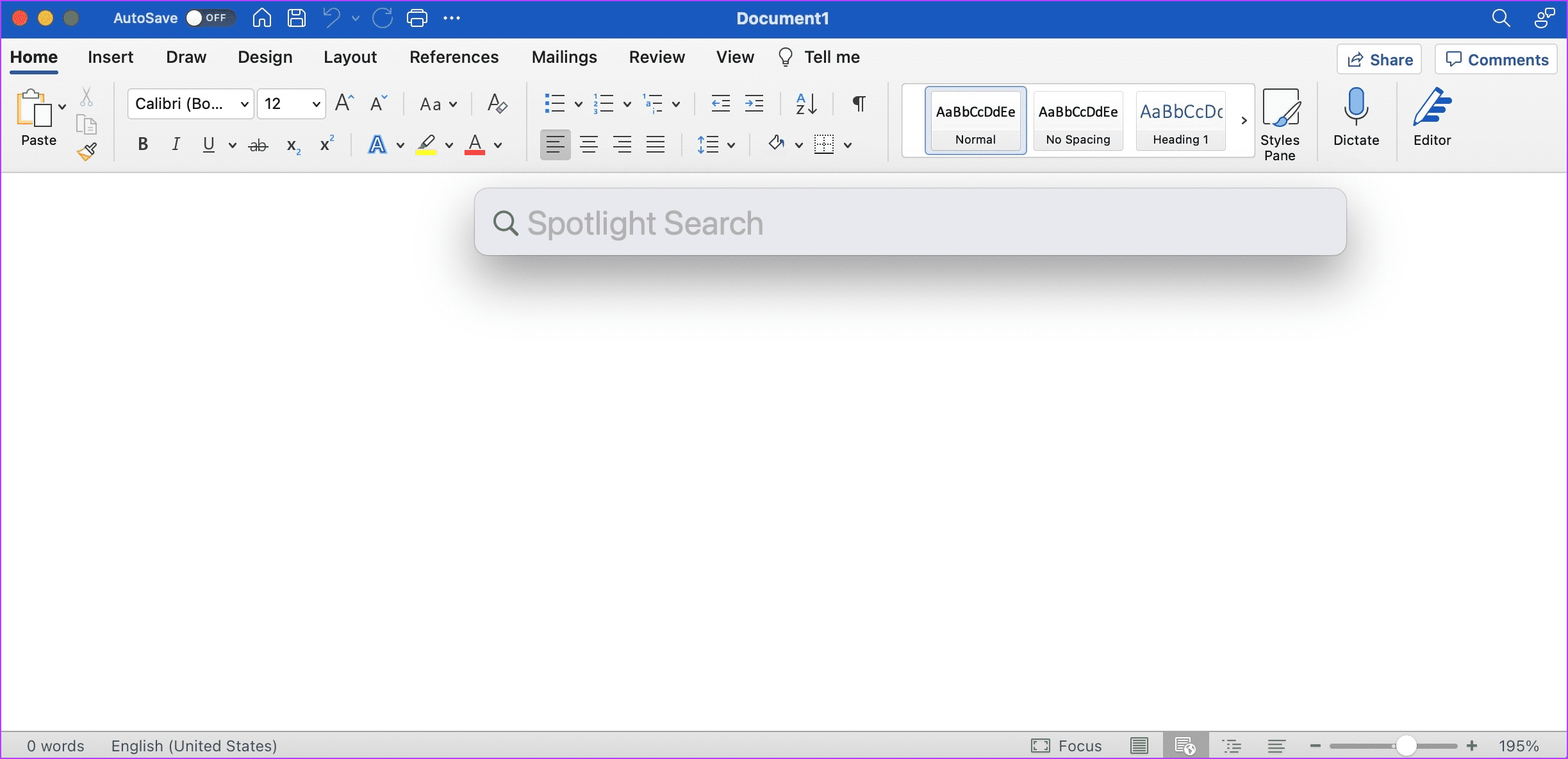Clear all formatting
Screen dimensions: 1568x759
click(x=497, y=103)
